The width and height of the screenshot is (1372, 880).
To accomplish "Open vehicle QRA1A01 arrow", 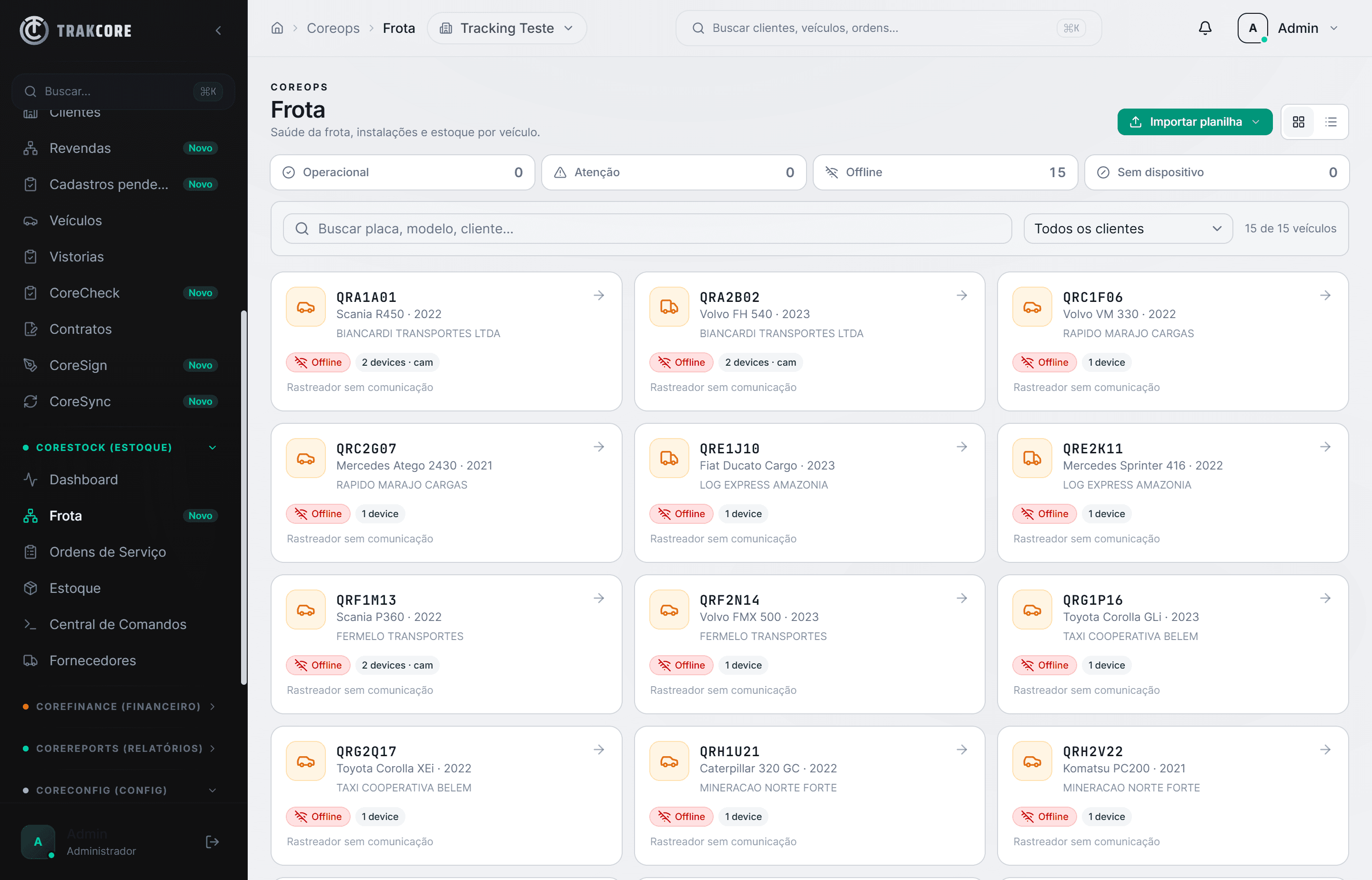I will pos(598,295).
